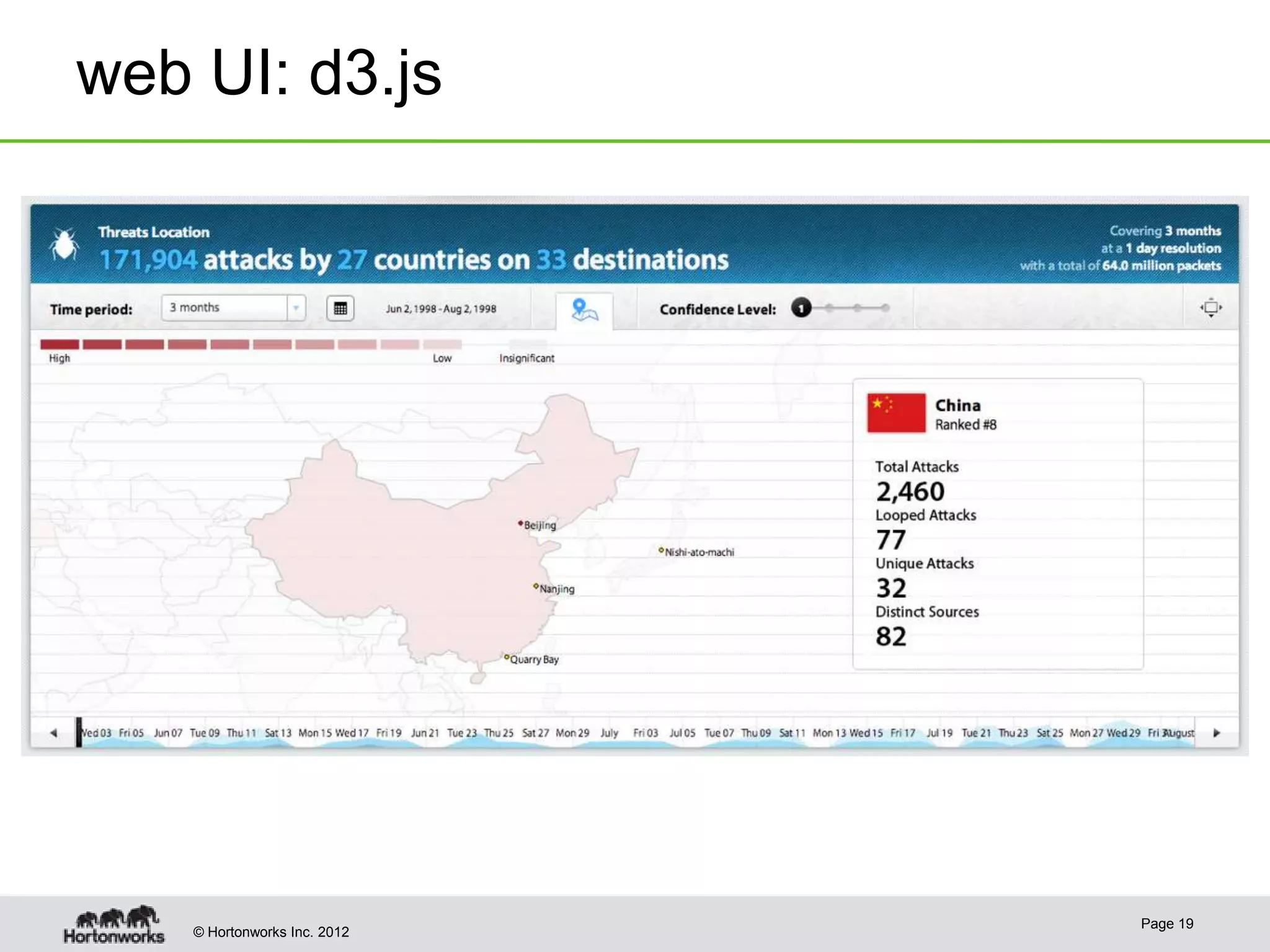Select Fri 05 on the timeline
1270x952 pixels.
click(x=131, y=733)
